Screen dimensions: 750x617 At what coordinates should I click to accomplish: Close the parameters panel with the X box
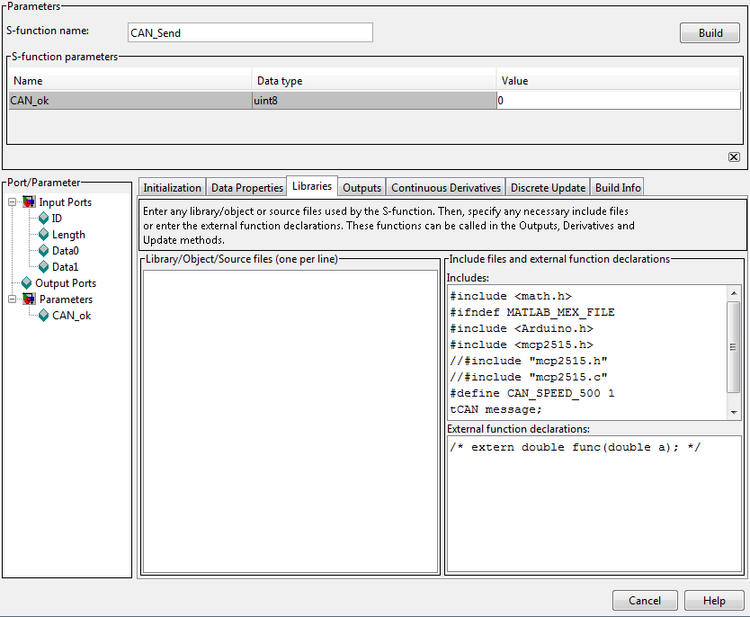pos(734,157)
